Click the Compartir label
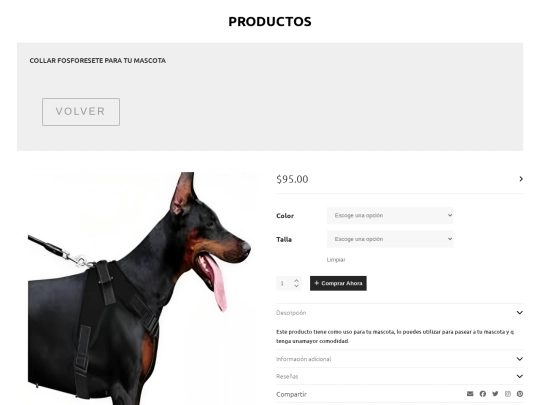 coord(291,394)
